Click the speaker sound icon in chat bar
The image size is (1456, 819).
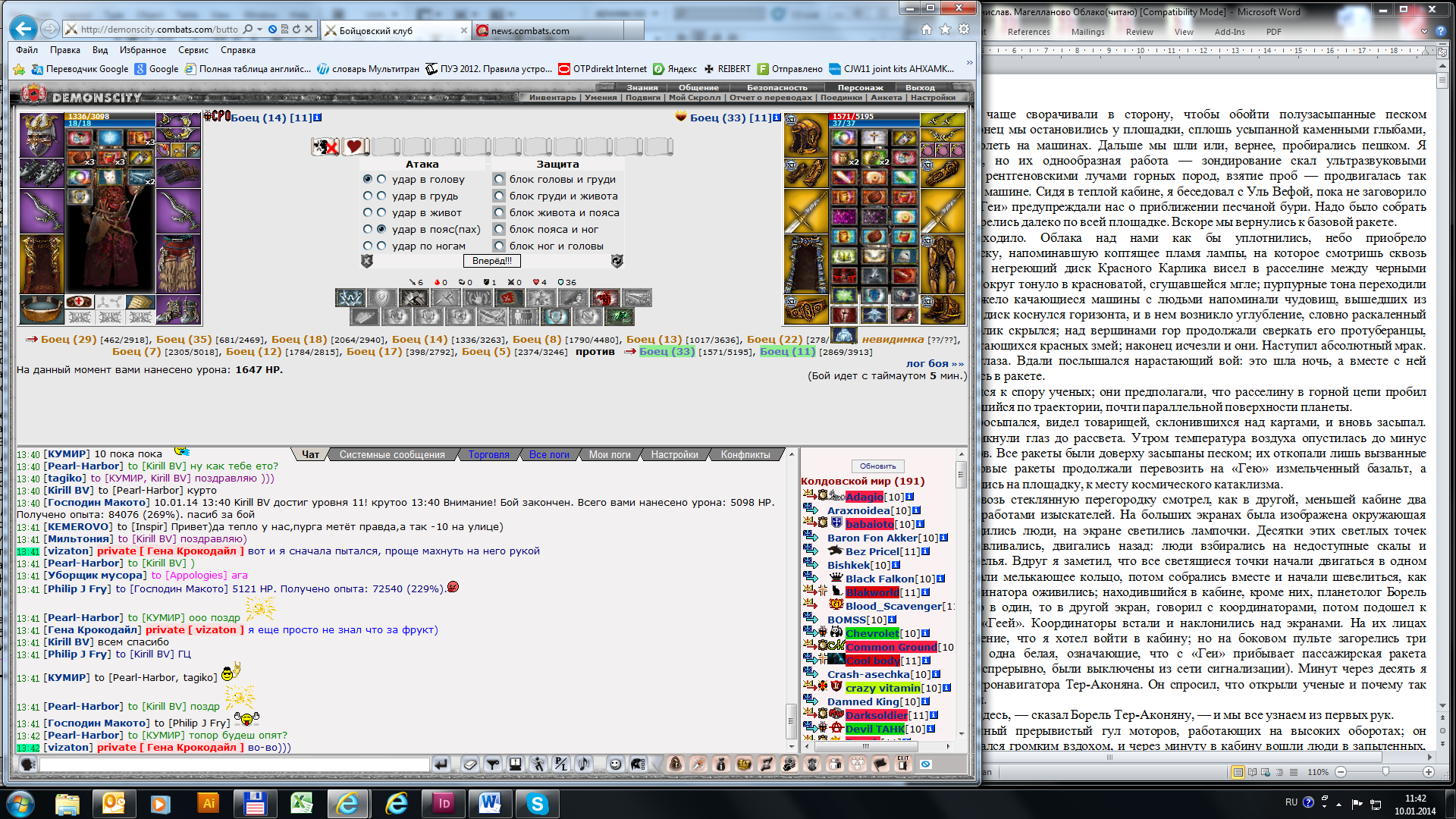click(583, 764)
